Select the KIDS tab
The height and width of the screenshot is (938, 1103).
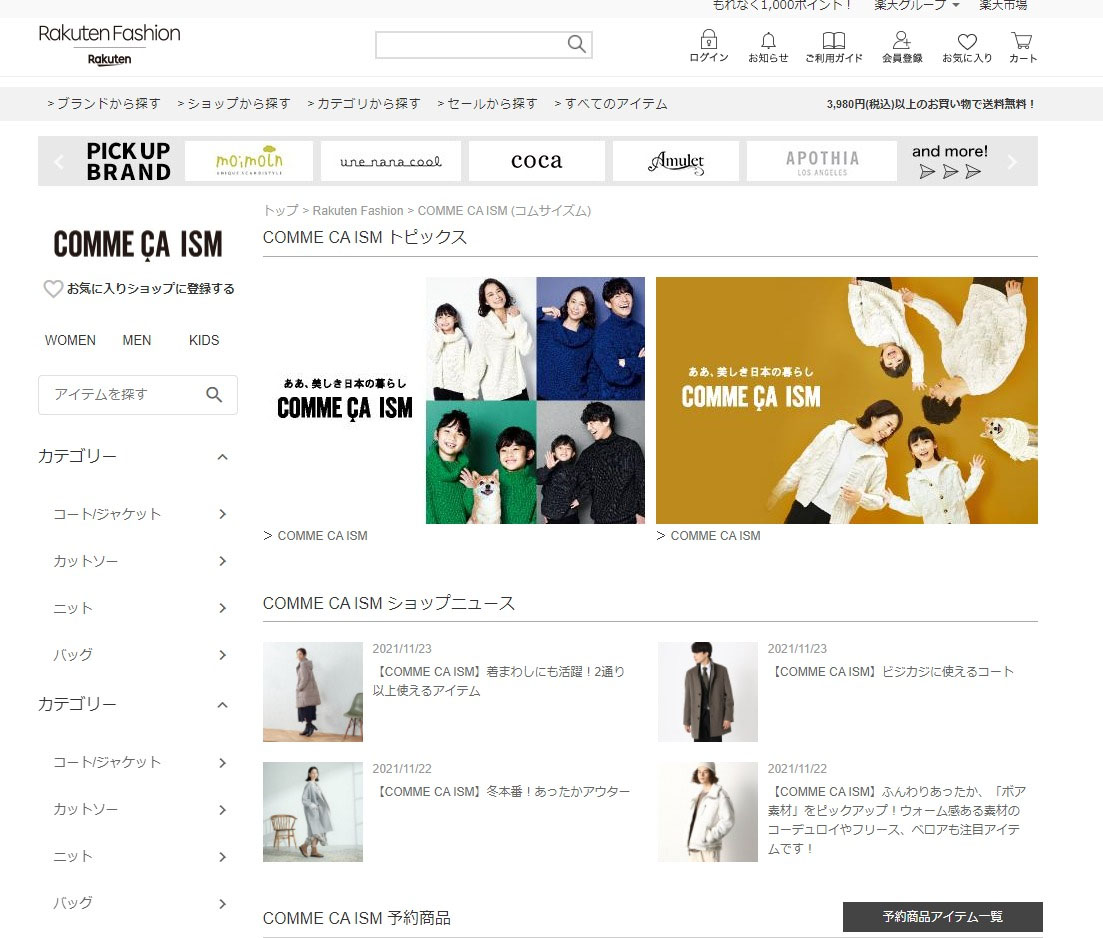[x=204, y=341]
